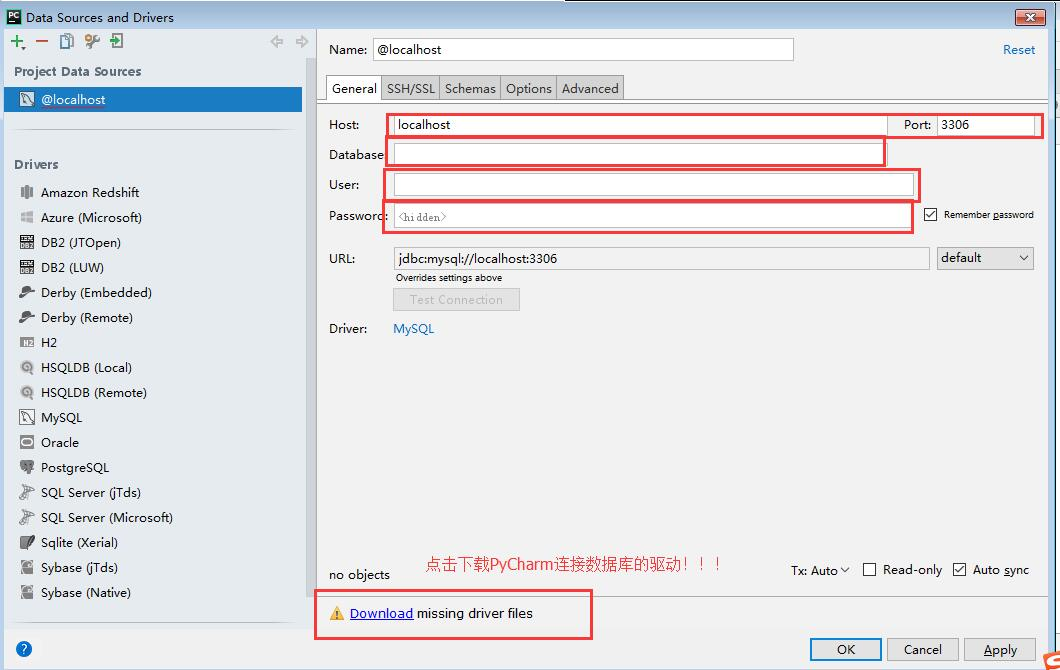
Task: Click the Port field
Action: 986,125
